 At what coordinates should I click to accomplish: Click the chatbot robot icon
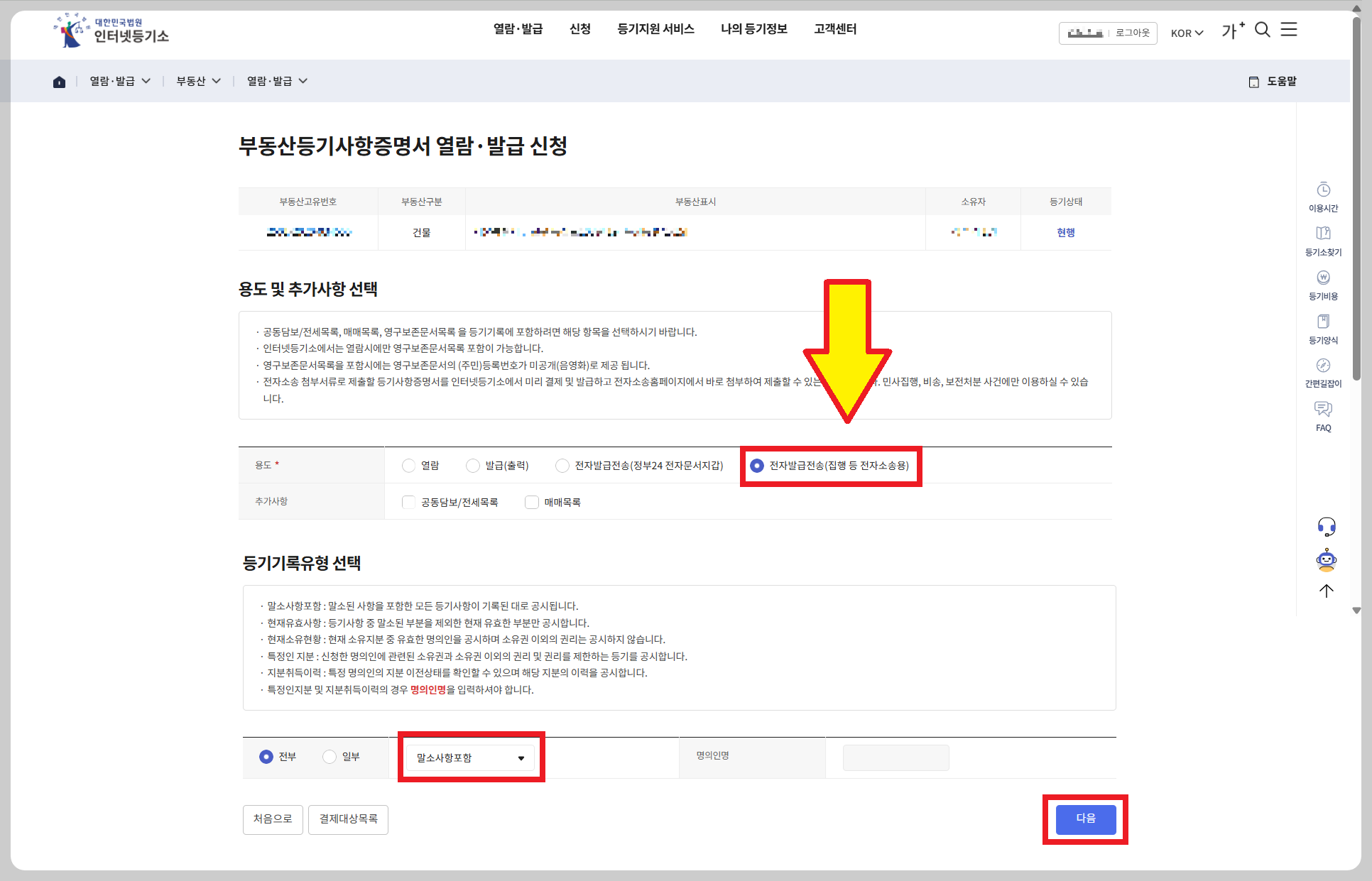[1326, 560]
